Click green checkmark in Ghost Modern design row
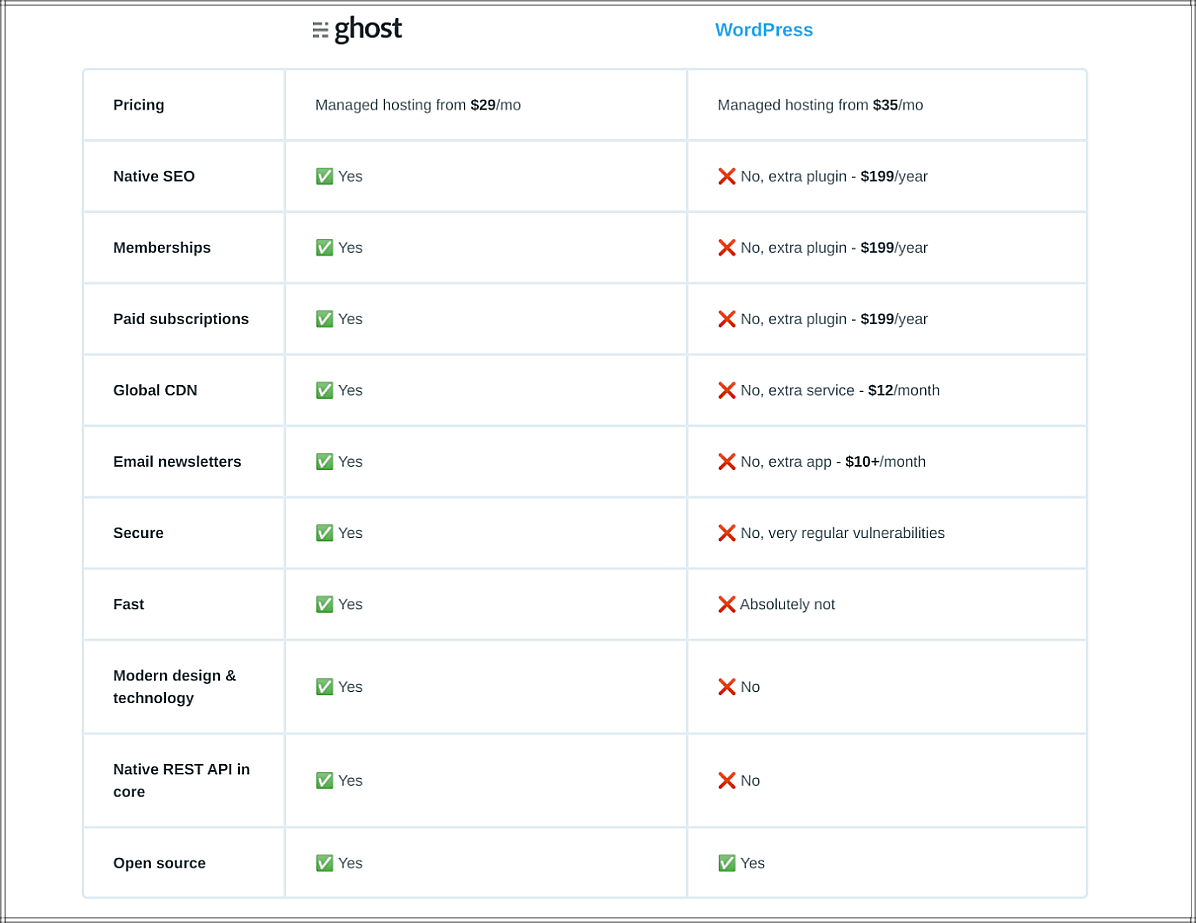The height and width of the screenshot is (923, 1196). point(324,687)
